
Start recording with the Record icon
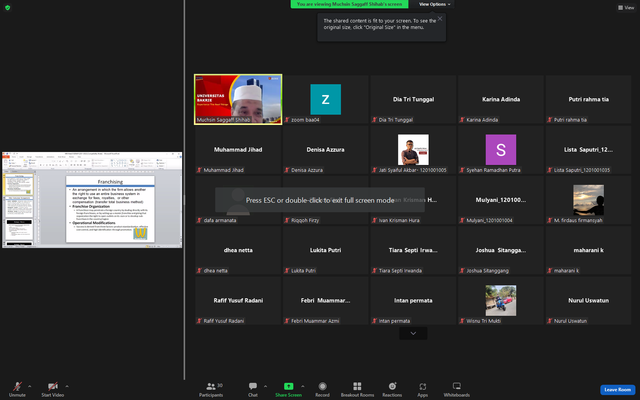pos(322,389)
